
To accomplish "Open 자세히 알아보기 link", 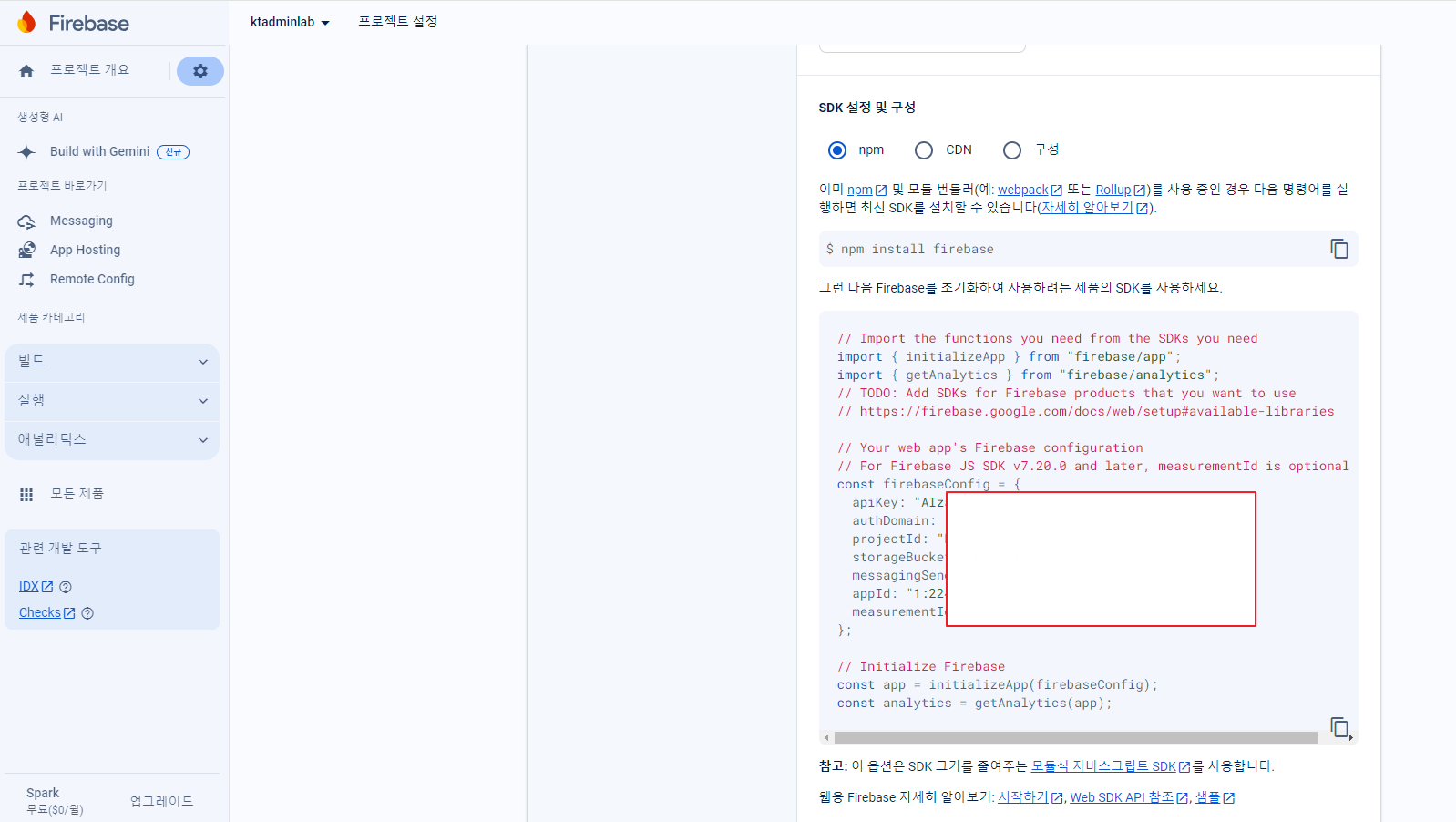I will click(x=1095, y=208).
